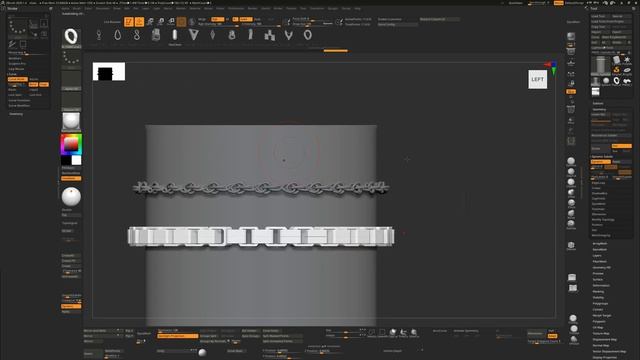Pick the diamond-shaped link brush

[x=213, y=35]
